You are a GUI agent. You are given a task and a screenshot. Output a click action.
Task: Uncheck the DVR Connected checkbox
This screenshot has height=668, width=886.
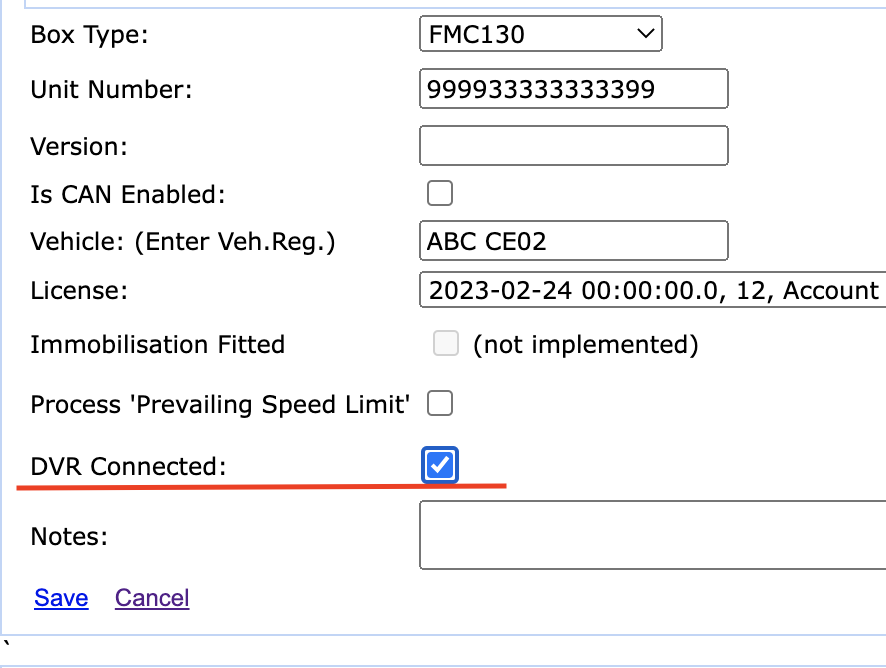440,465
